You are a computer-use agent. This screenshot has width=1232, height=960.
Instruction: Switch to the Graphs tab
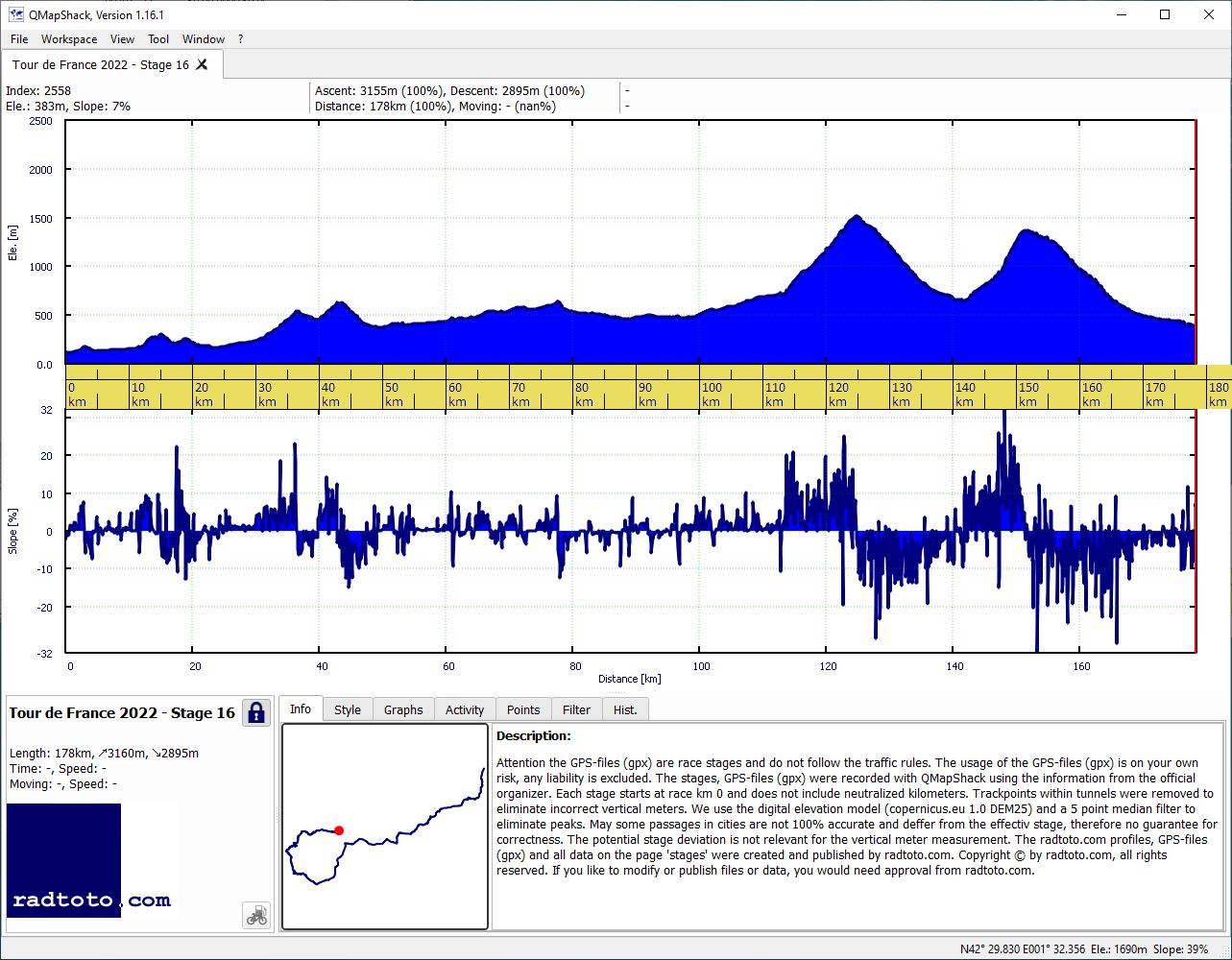coord(403,709)
